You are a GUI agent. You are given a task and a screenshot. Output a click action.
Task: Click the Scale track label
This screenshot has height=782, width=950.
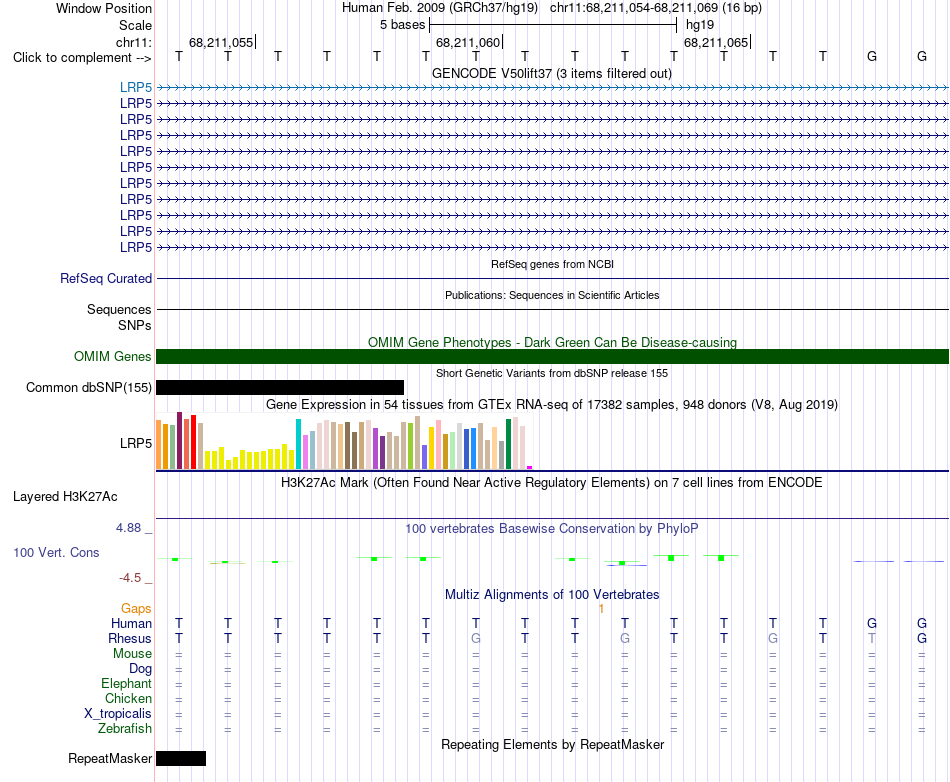tap(135, 25)
